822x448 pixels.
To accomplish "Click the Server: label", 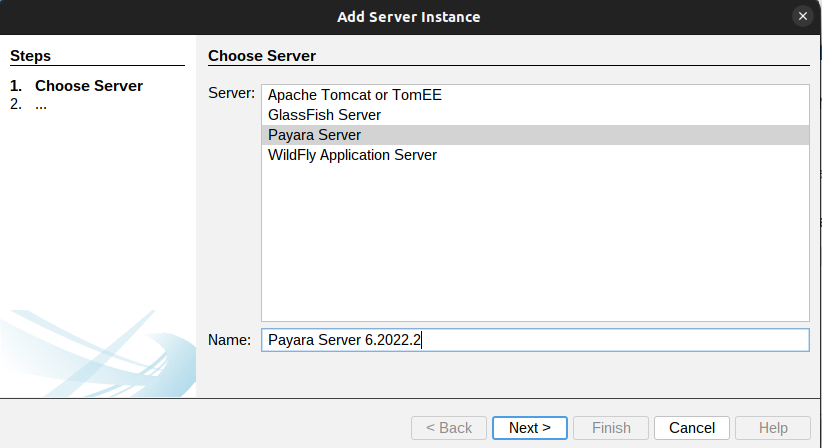I will point(231,93).
